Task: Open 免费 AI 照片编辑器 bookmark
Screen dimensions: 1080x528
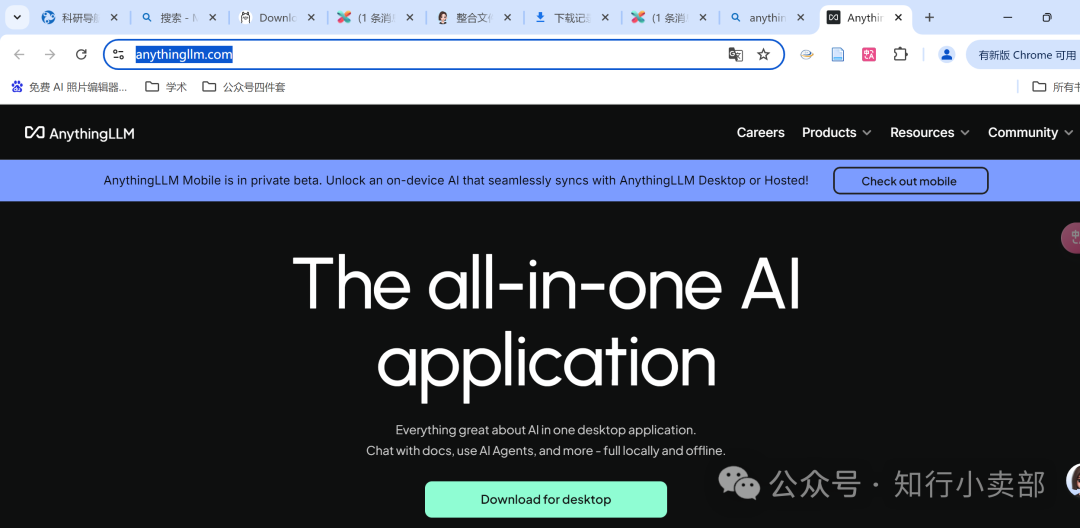Action: [x=70, y=87]
